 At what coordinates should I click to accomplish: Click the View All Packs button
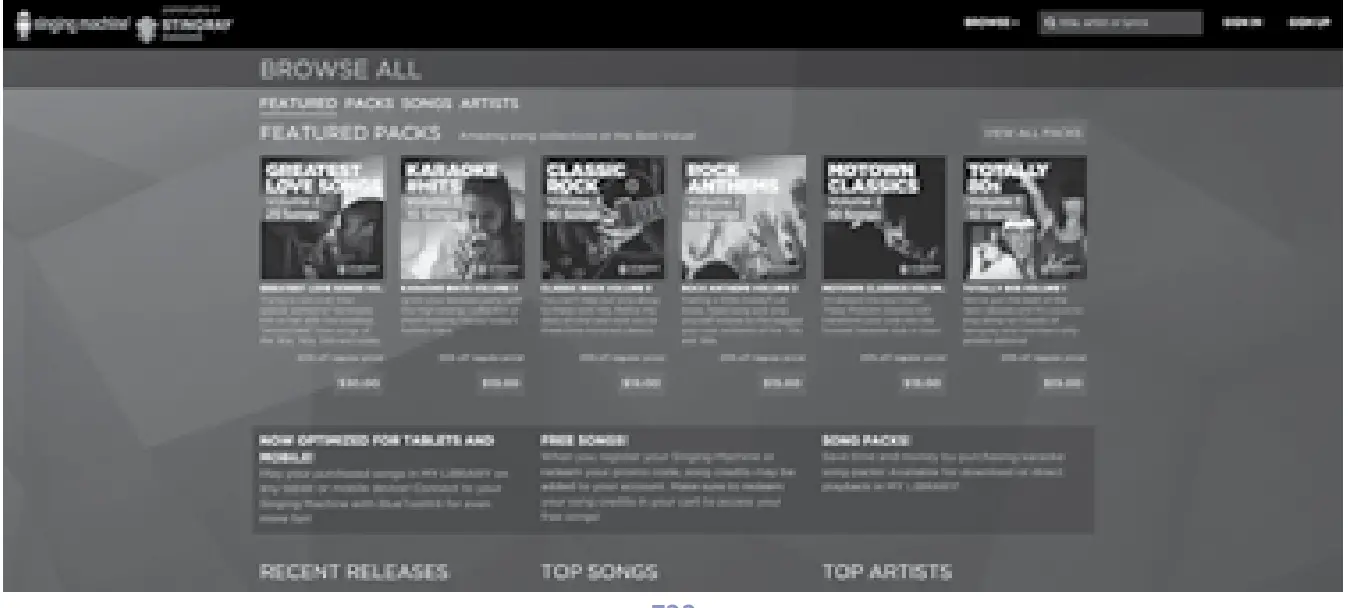pyautogui.click(x=1033, y=133)
